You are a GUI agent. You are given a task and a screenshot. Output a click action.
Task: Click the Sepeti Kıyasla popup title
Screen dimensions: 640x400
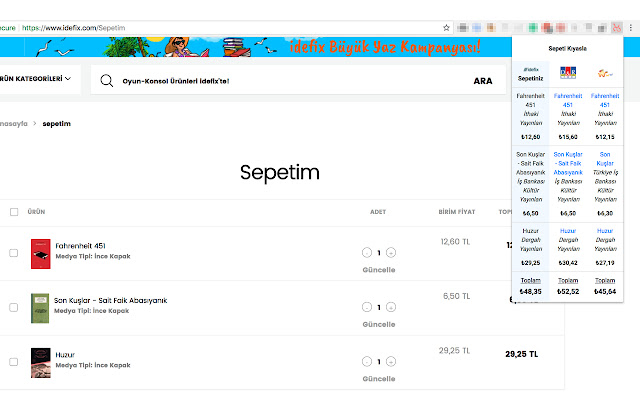[x=567, y=49]
